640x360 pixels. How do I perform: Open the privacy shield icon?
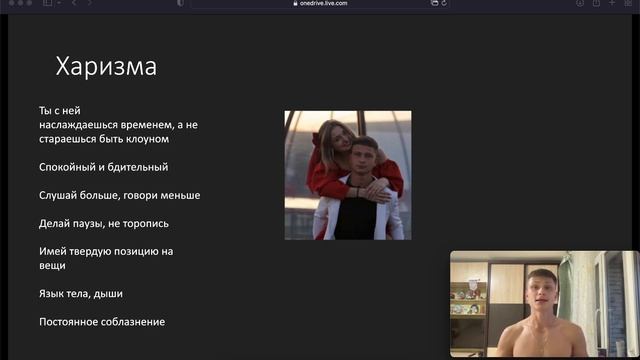[x=180, y=3]
